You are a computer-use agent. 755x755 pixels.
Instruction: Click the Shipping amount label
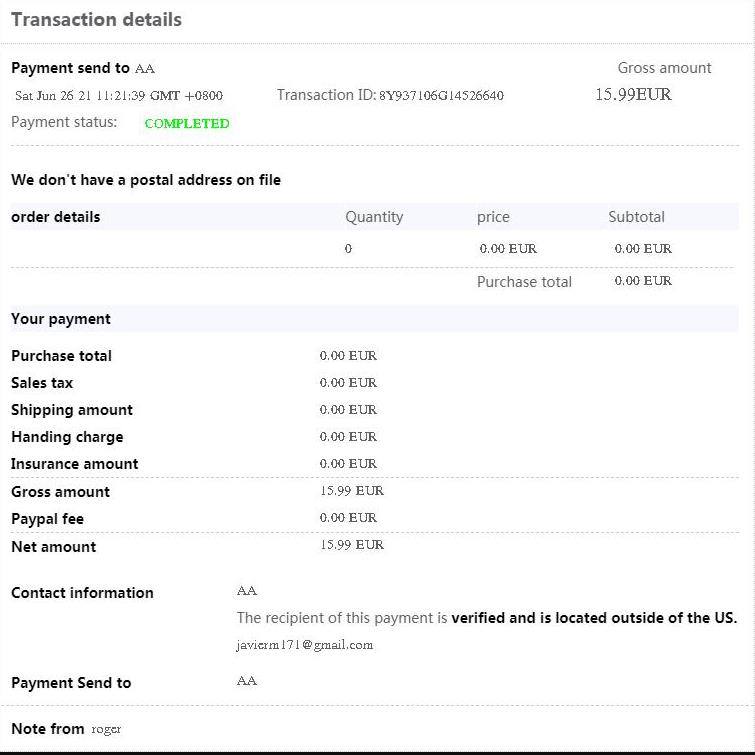(72, 410)
